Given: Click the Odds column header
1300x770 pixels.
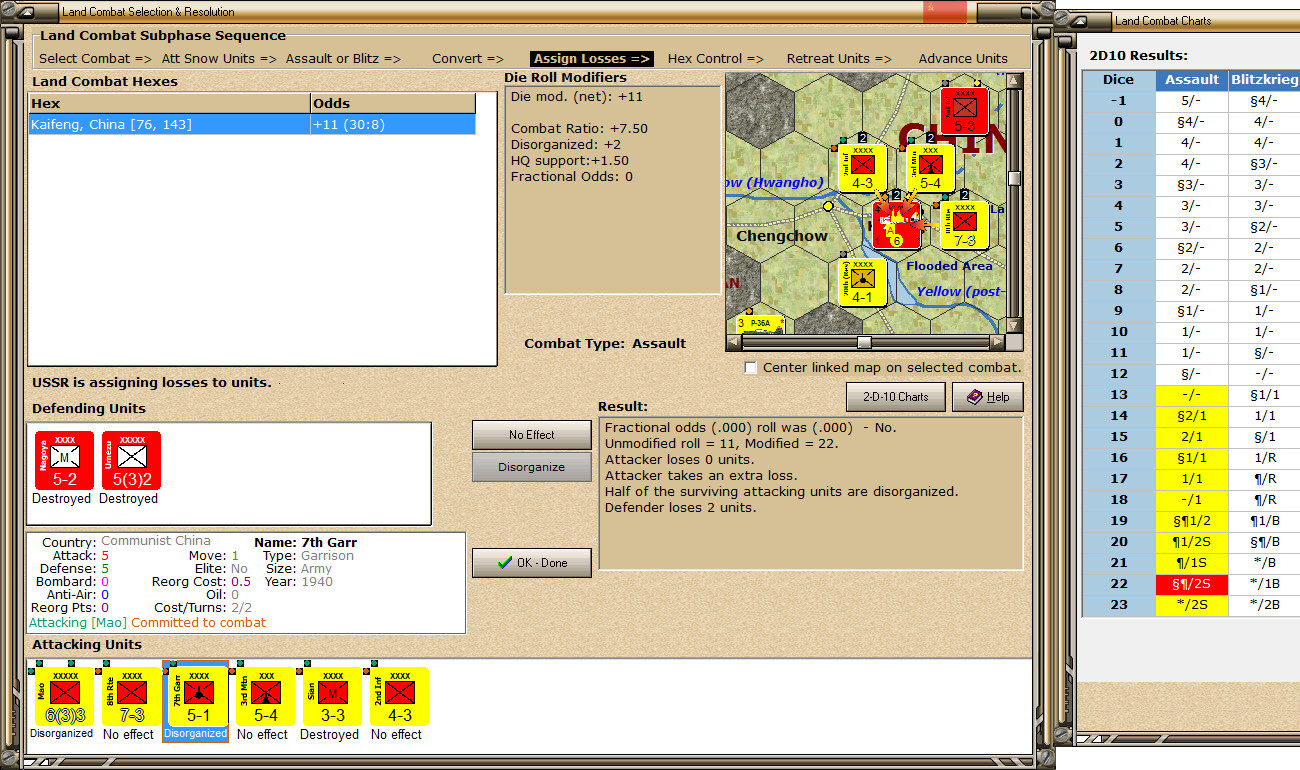Looking at the screenshot, I should (393, 103).
